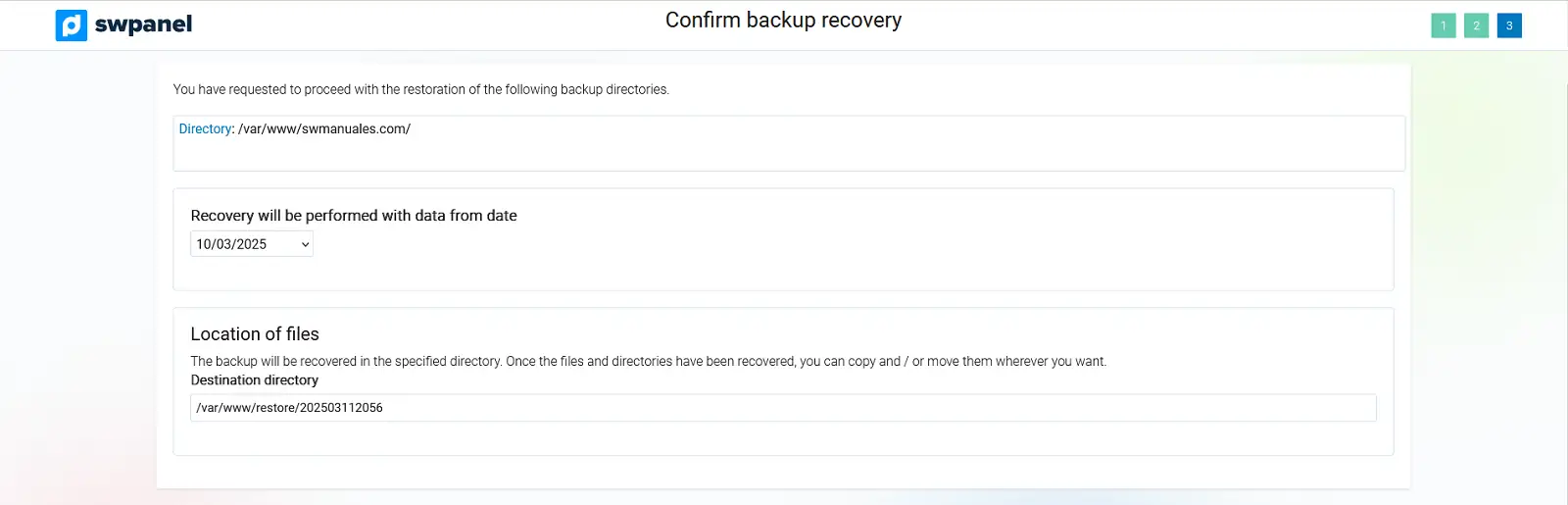1568x505 pixels.
Task: Click the Recovery will be performed label
Action: click(x=354, y=216)
